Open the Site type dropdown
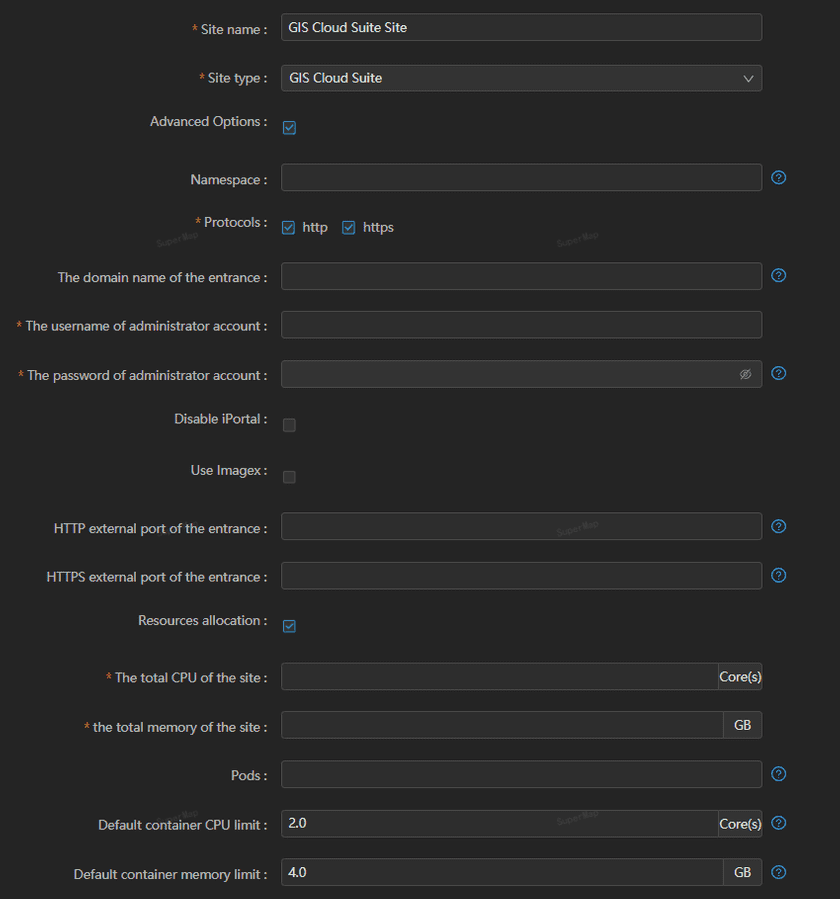Viewport: 840px width, 899px height. pyautogui.click(x=521, y=78)
